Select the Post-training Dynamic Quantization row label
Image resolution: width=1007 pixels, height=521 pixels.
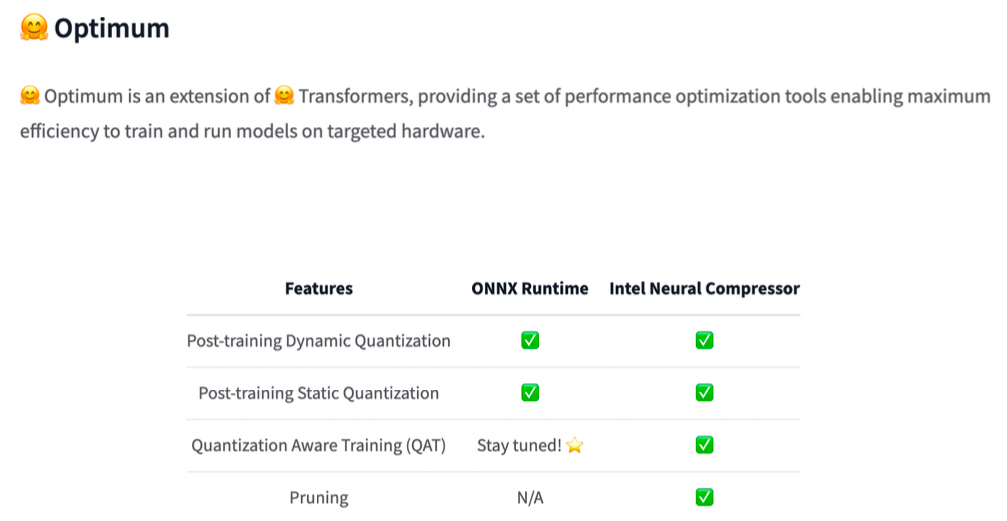point(318,341)
